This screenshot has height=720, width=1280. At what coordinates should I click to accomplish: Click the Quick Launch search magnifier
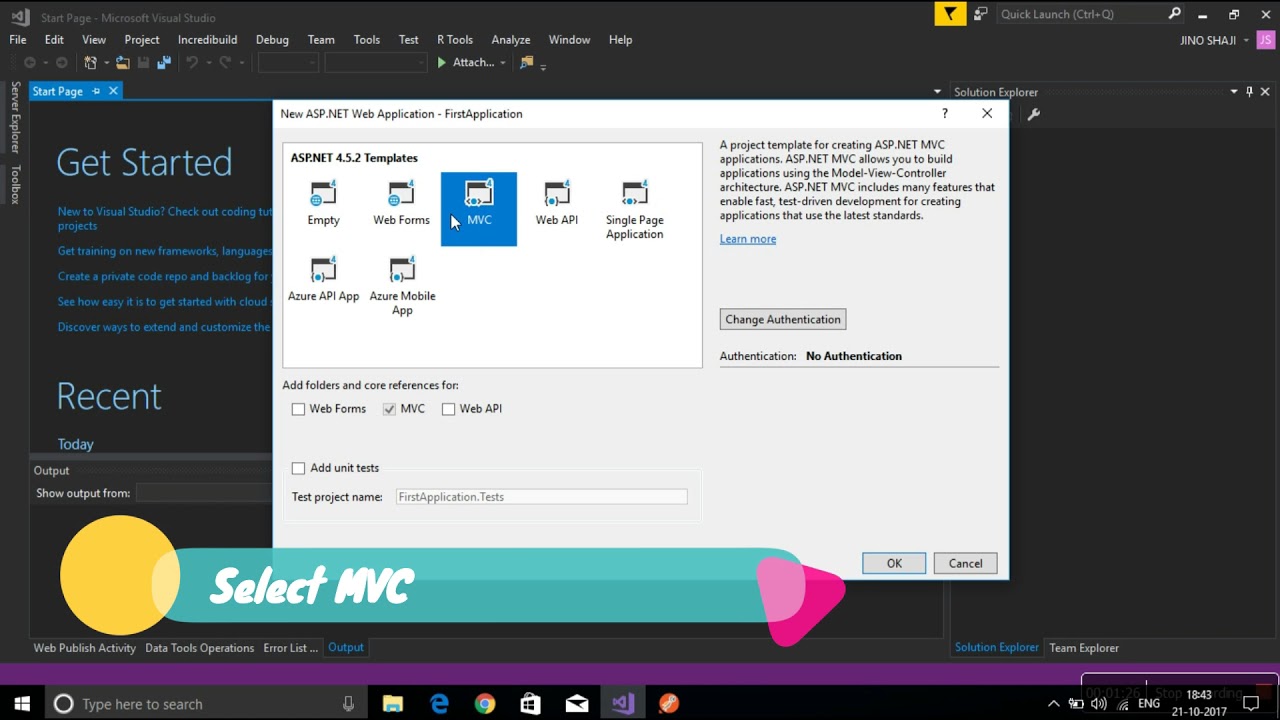click(x=1175, y=14)
